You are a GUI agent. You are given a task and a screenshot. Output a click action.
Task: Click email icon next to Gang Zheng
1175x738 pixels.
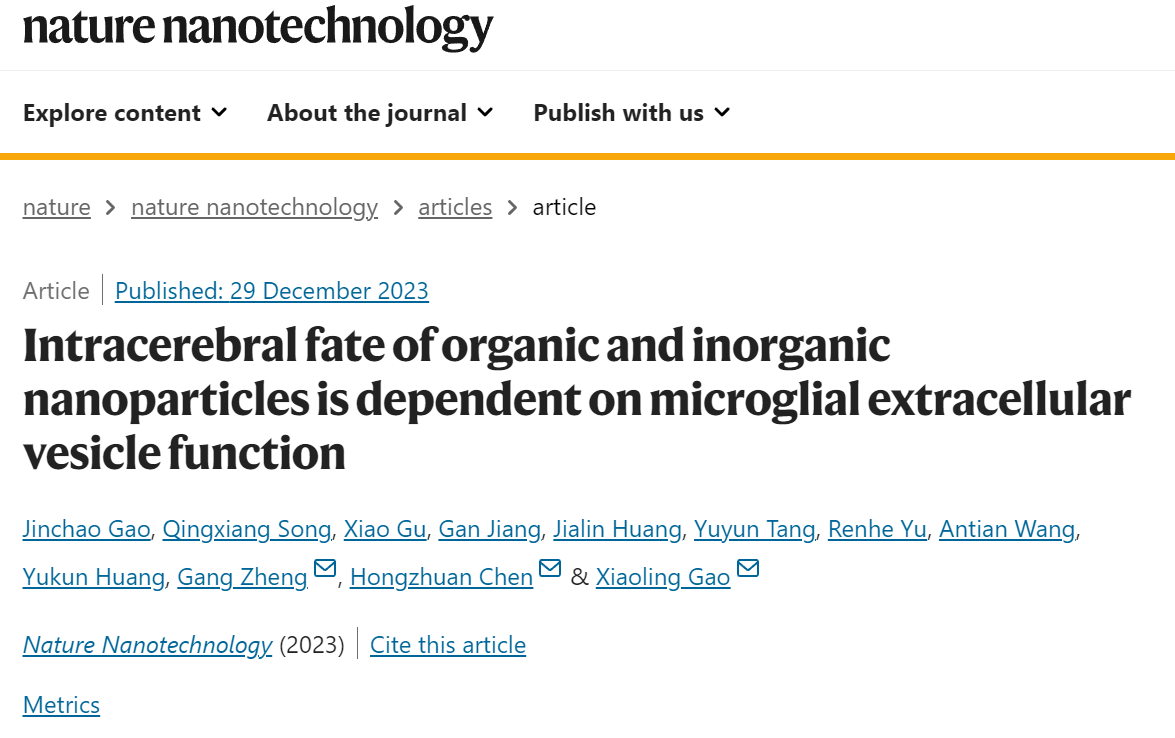click(324, 569)
